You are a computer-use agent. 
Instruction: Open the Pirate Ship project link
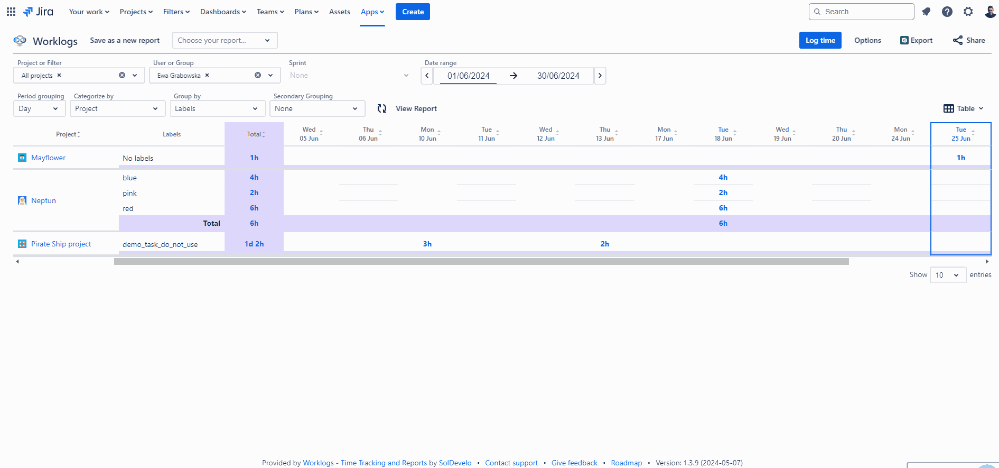pyautogui.click(x=61, y=244)
